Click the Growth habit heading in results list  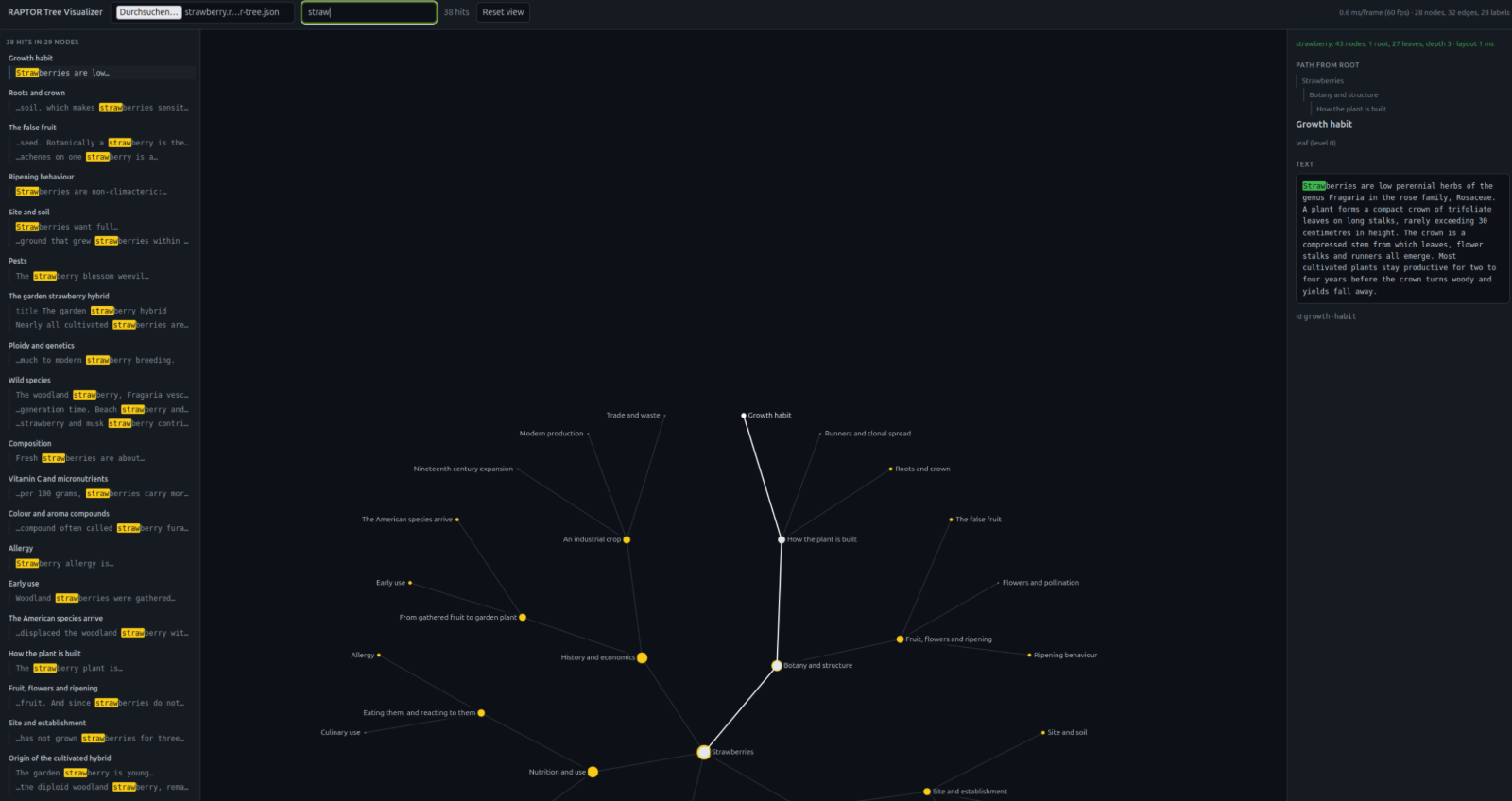coord(30,59)
